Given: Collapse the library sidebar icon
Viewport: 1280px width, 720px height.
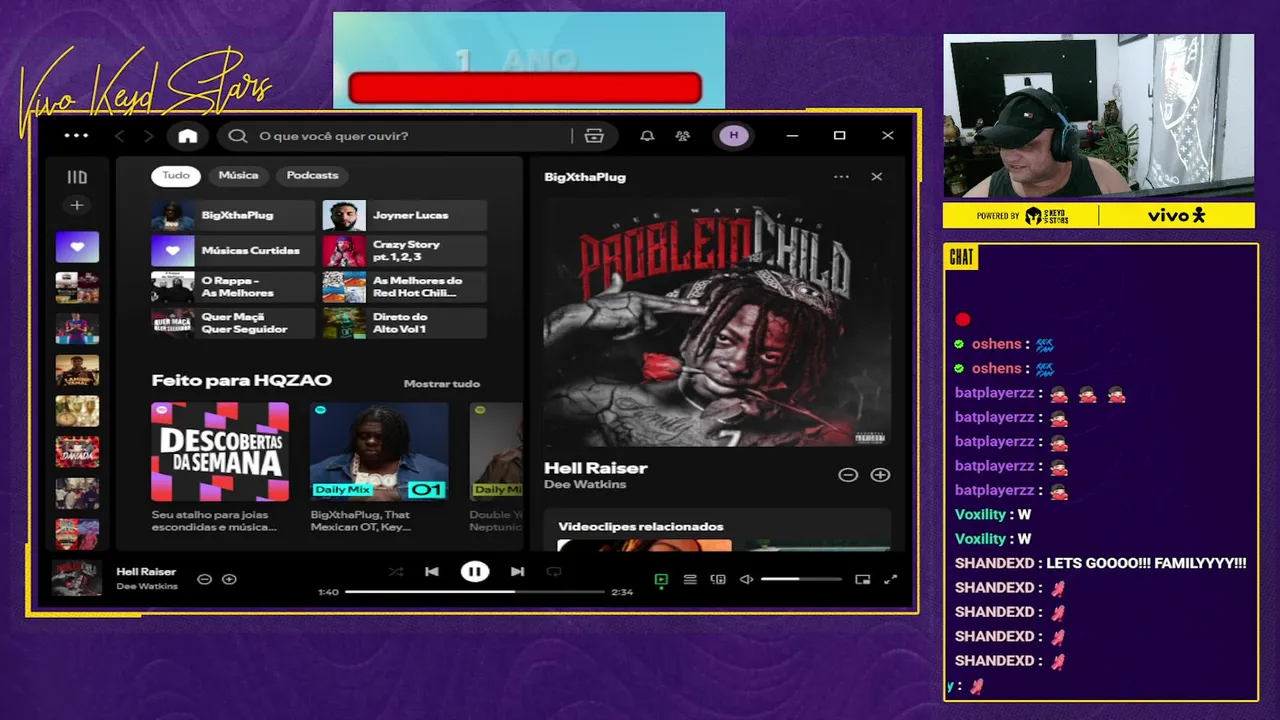Looking at the screenshot, I should [x=77, y=177].
